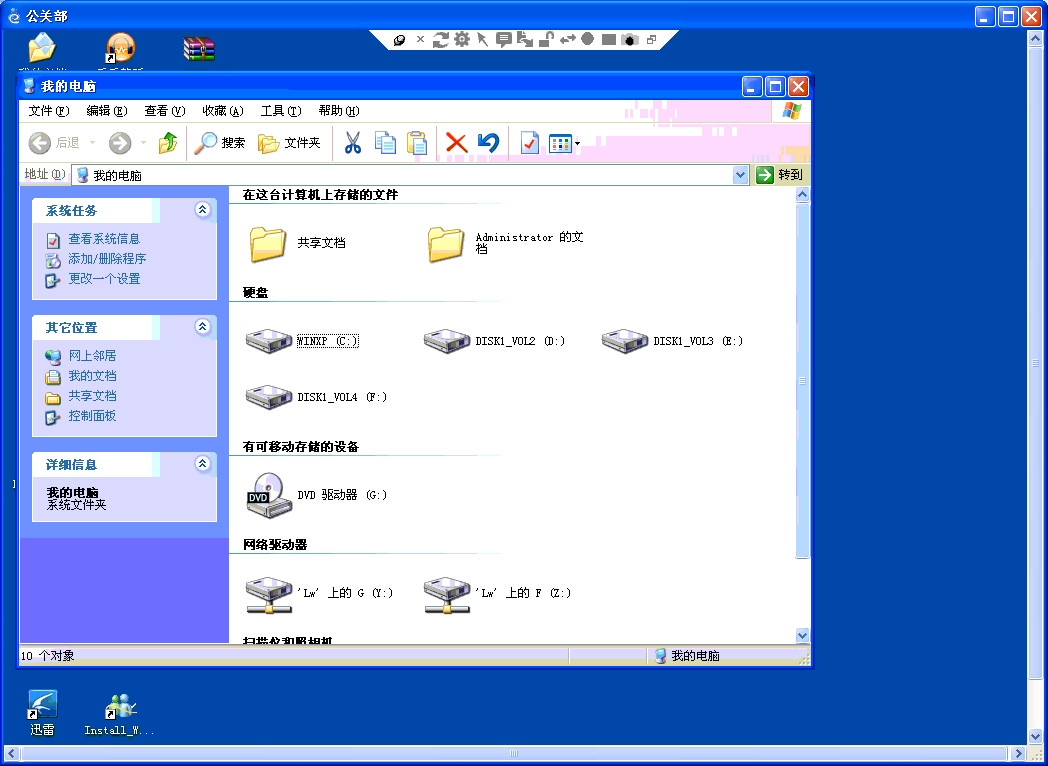Click the Search toolbar button
The image size is (1048, 766).
(x=220, y=142)
